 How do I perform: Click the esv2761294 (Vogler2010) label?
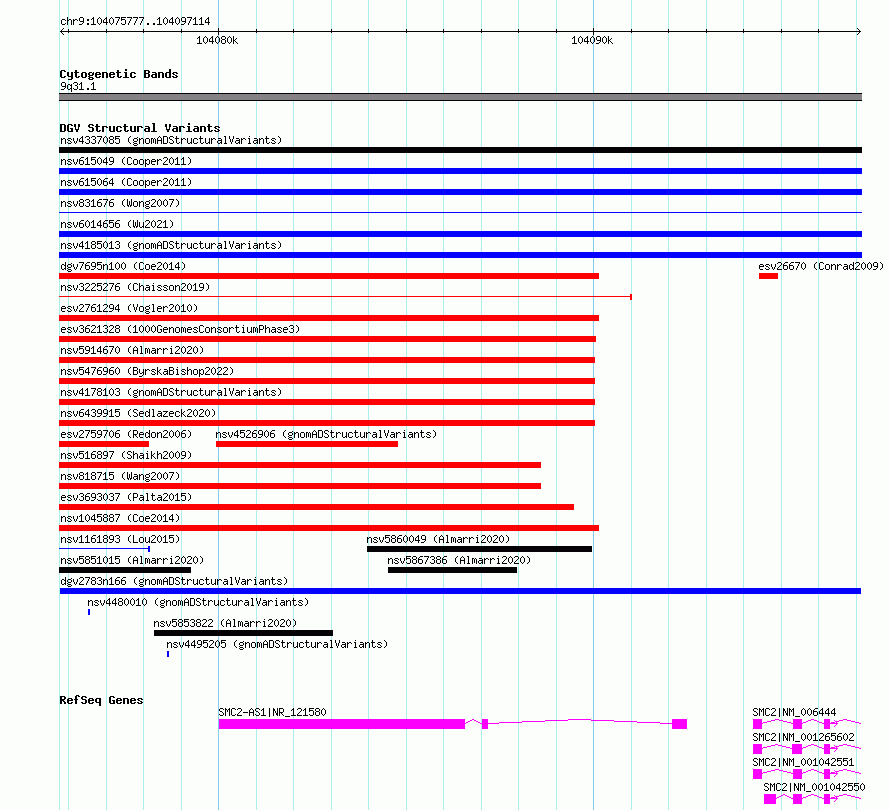click(x=129, y=308)
